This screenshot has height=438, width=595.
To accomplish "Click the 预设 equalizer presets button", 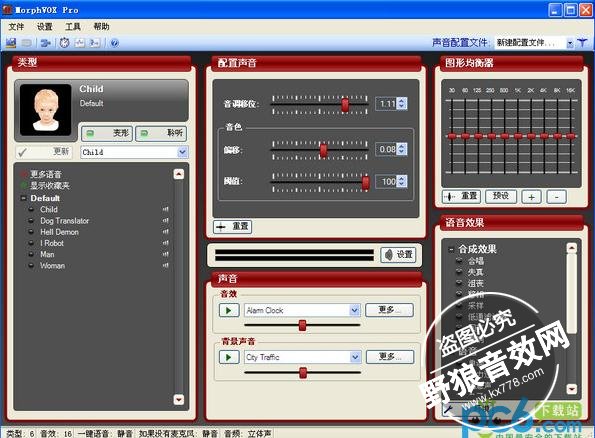I will (x=501, y=196).
